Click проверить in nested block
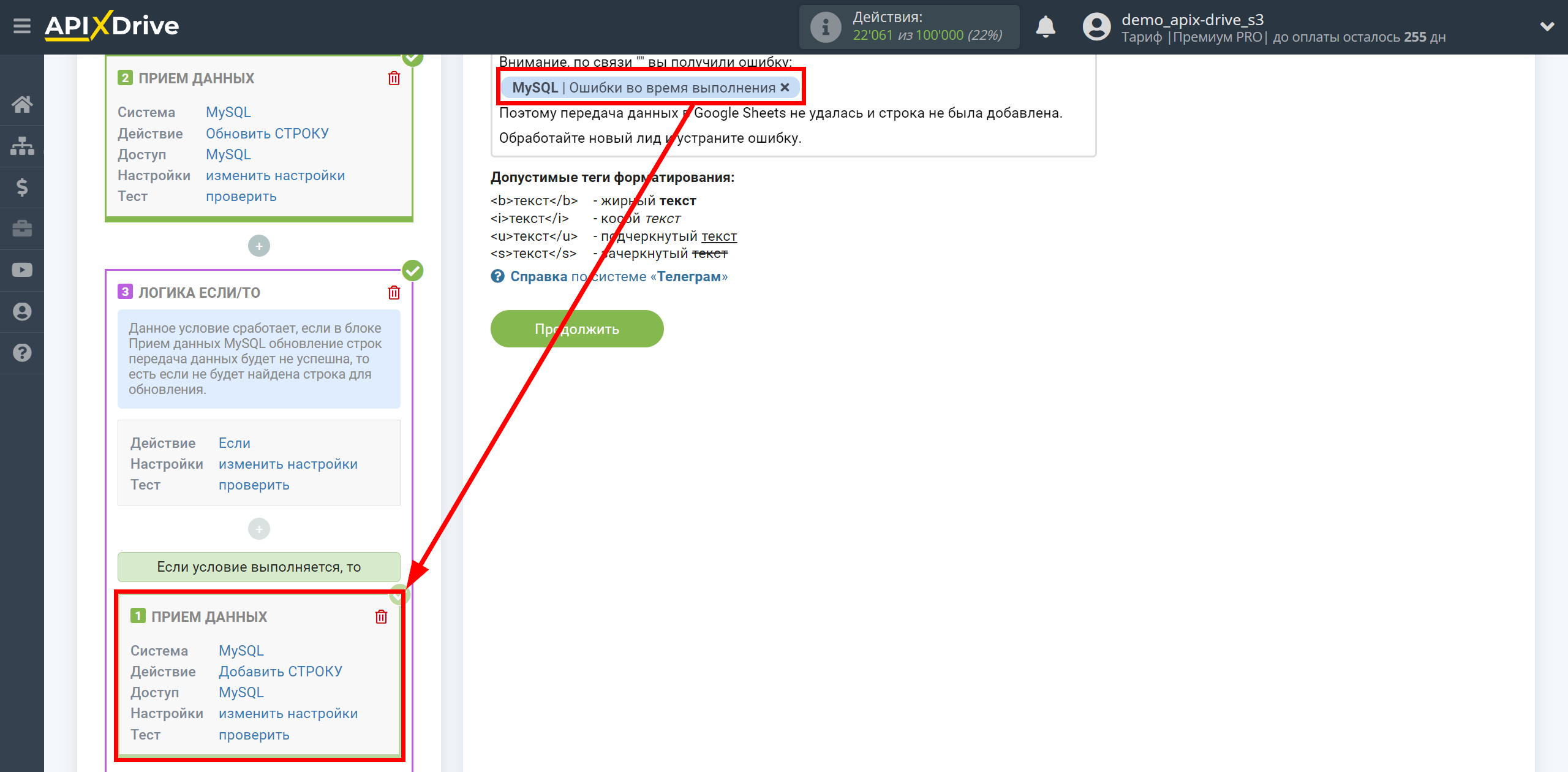Screen dimensions: 1568x772 pyautogui.click(x=254, y=735)
